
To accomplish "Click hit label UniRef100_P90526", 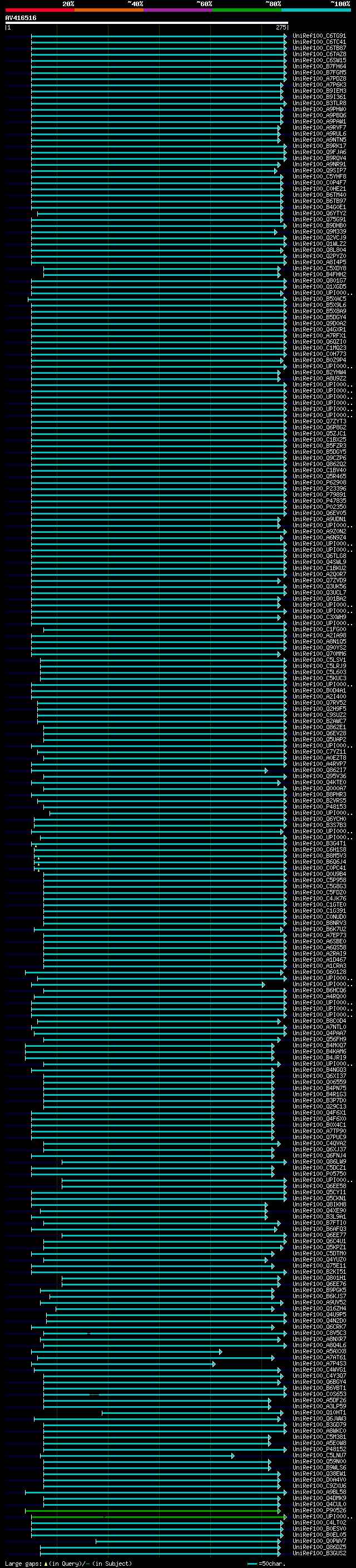I will [x=319, y=1510].
